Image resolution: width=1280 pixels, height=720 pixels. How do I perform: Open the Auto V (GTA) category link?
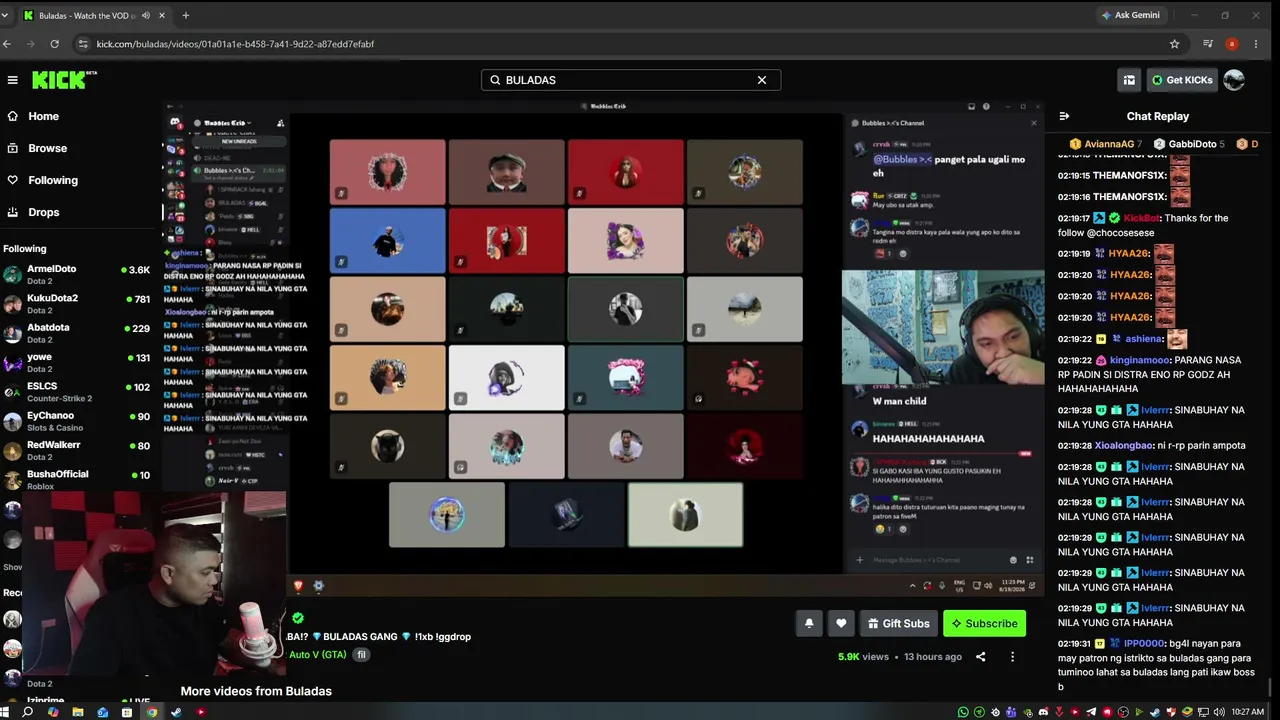[318, 655]
